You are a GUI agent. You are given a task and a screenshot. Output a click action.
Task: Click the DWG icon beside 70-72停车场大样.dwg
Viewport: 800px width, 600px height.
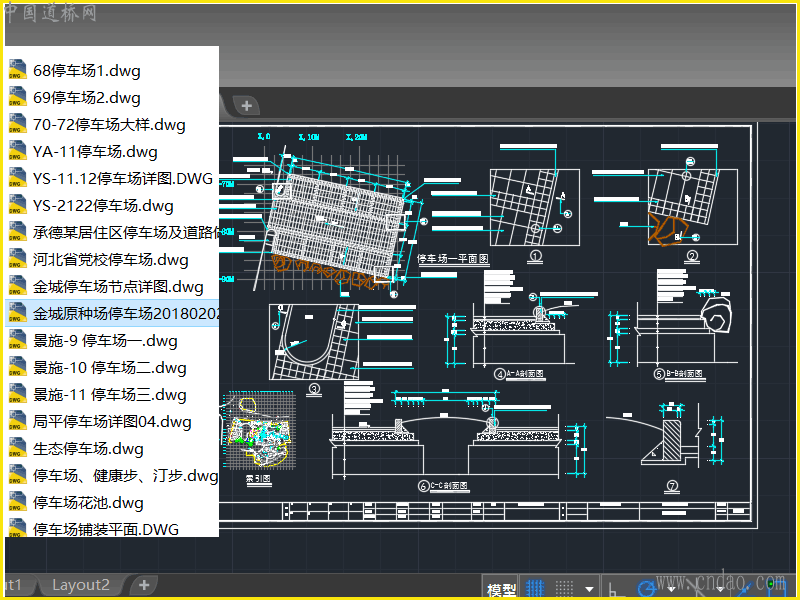[x=17, y=124]
